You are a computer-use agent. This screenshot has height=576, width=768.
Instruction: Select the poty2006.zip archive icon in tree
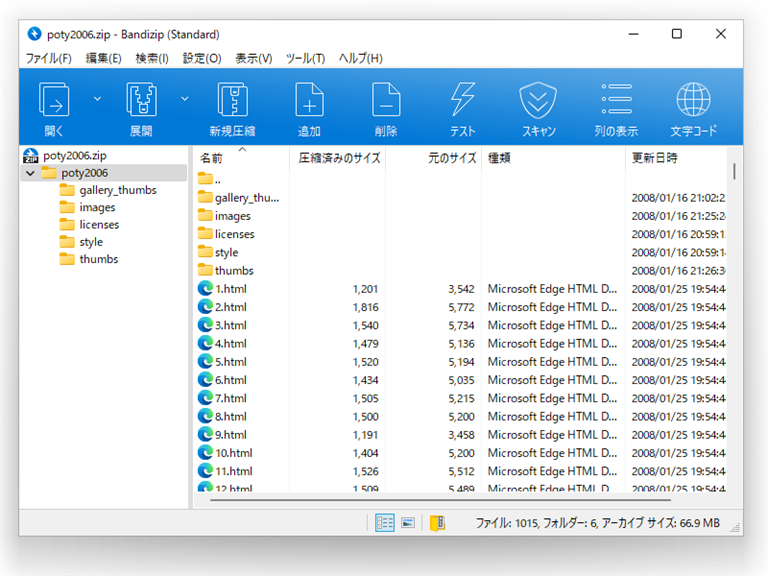coord(30,156)
